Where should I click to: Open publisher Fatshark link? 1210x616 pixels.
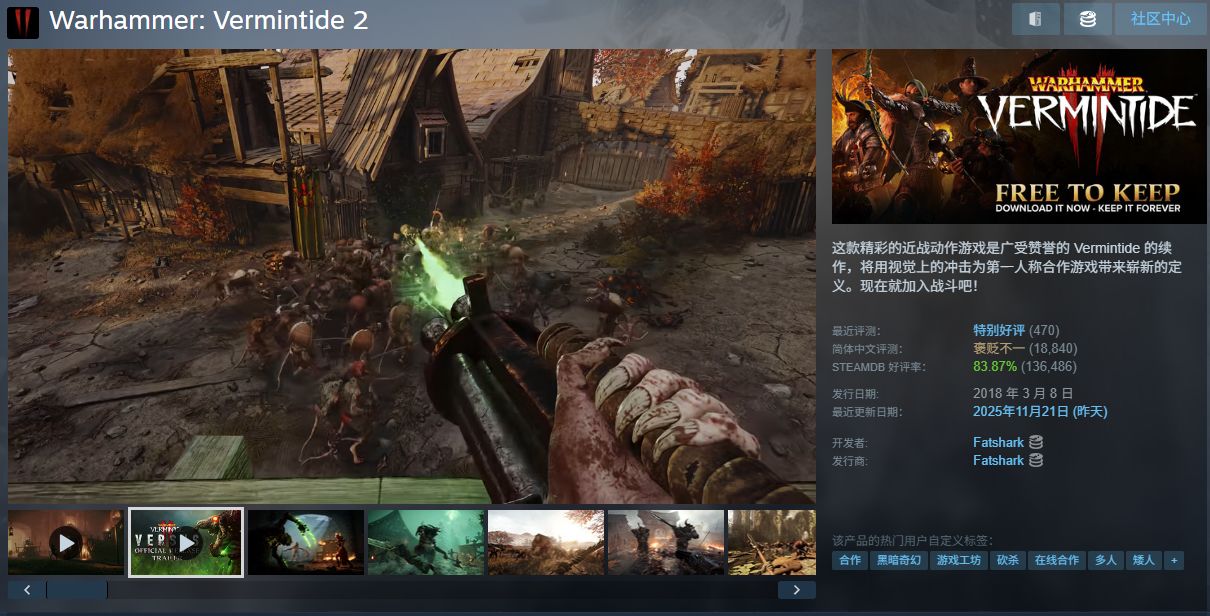999,460
